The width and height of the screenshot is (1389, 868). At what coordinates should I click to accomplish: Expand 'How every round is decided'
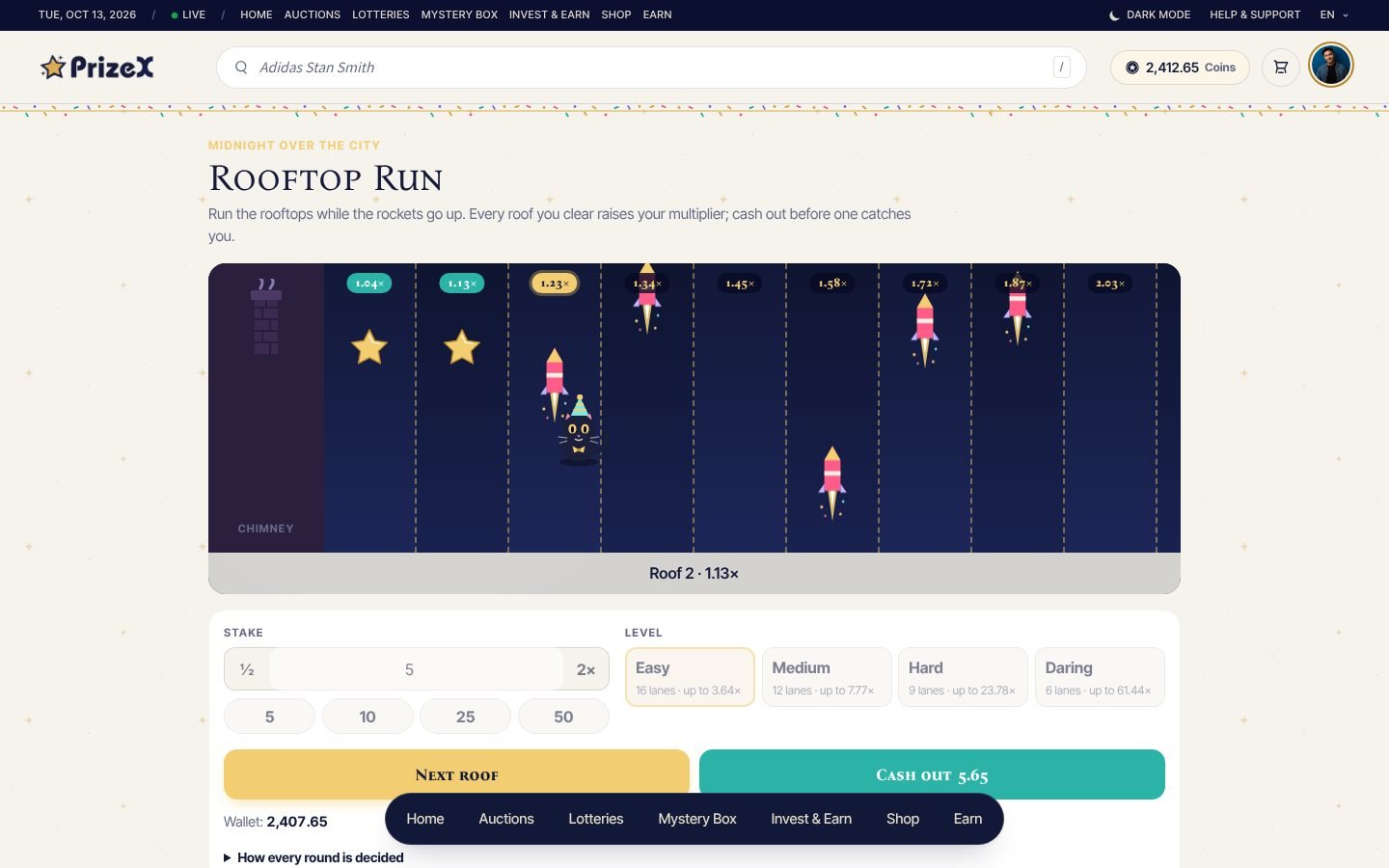313,857
